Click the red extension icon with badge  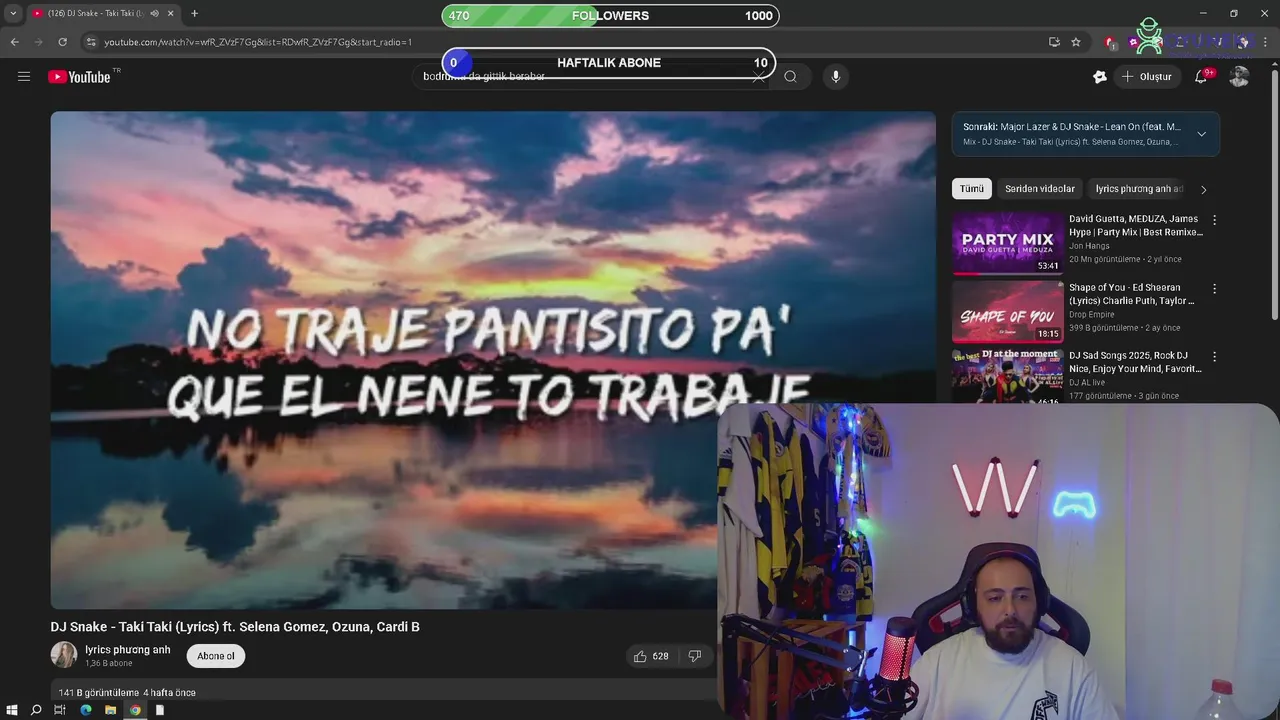click(x=1109, y=42)
